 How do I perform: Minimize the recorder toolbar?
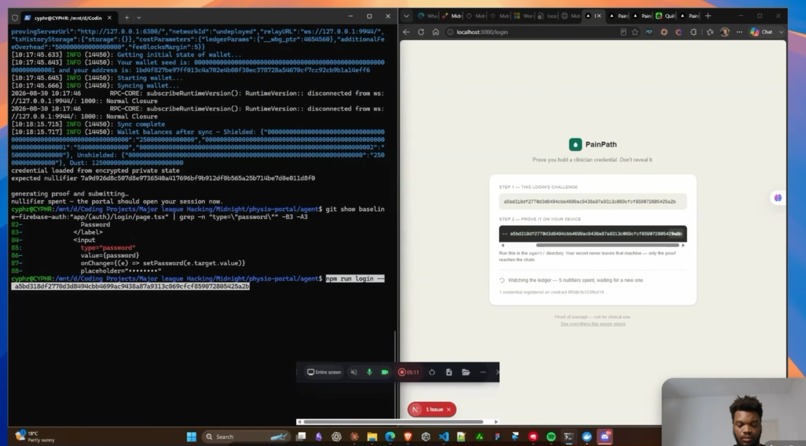point(483,372)
